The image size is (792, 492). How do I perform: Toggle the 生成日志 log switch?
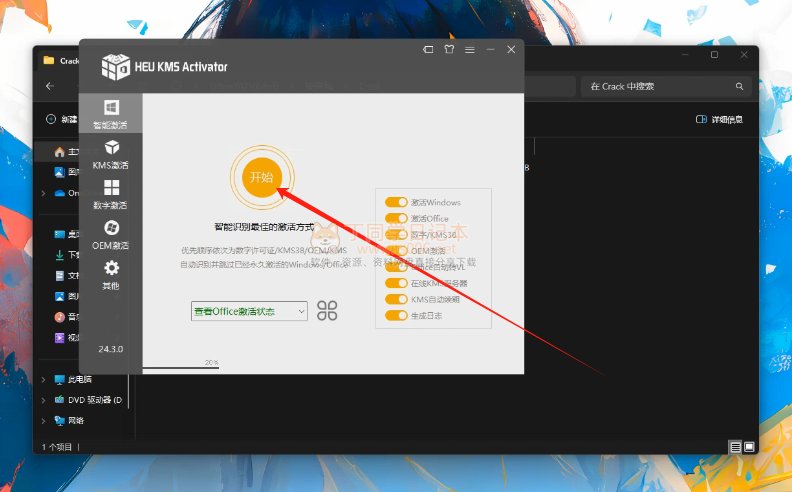[x=396, y=315]
